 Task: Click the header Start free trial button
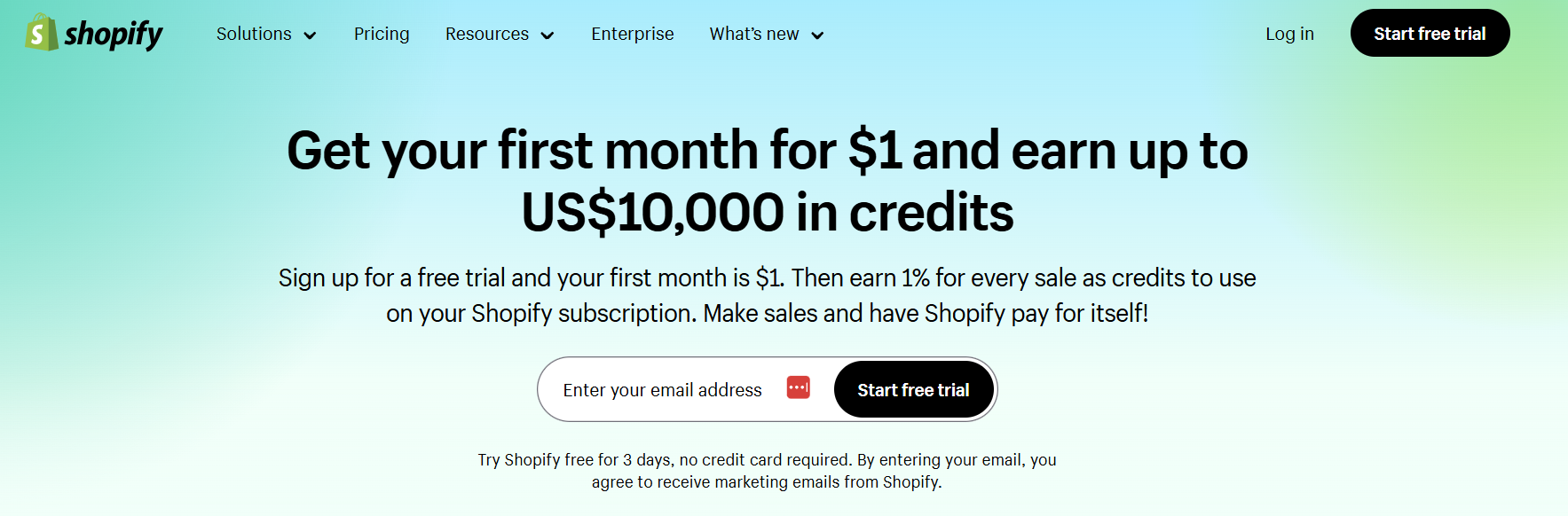tap(1430, 33)
